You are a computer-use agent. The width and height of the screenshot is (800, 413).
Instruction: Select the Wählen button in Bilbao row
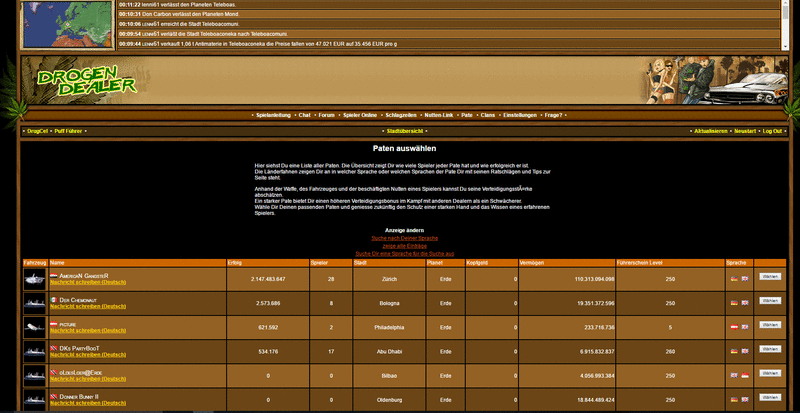pos(770,373)
